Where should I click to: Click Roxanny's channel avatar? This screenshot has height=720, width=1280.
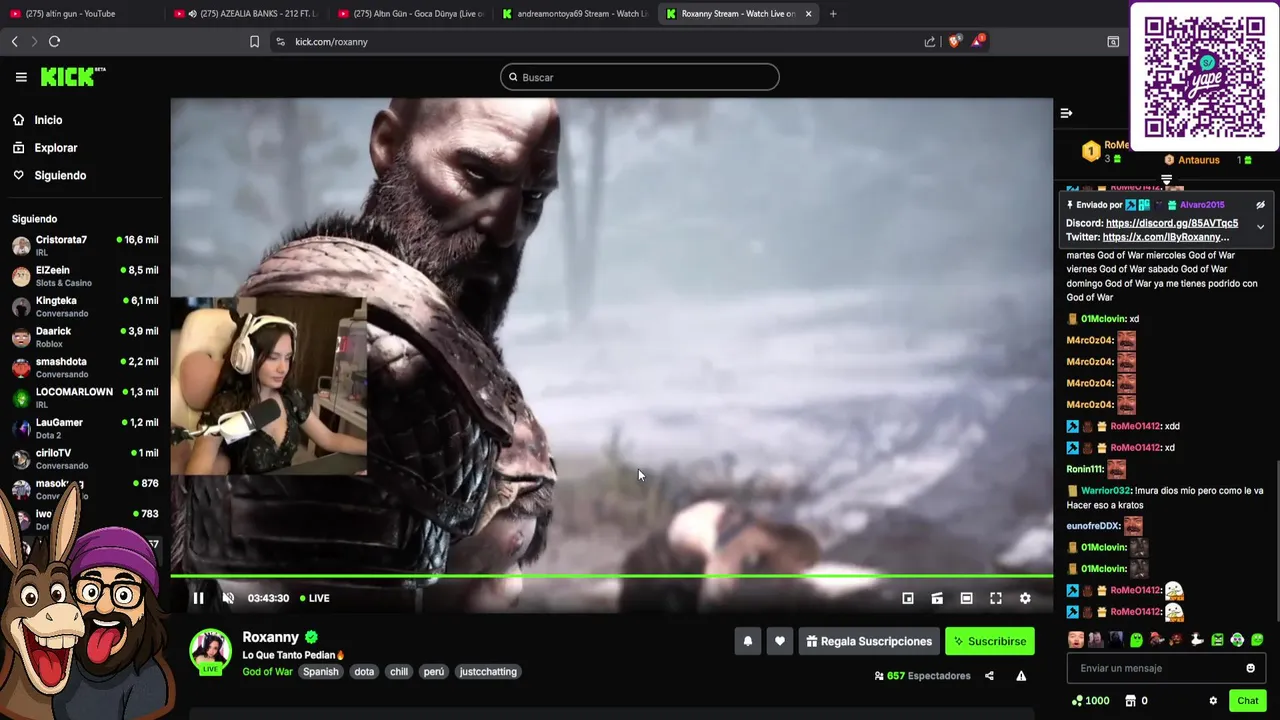pos(211,651)
